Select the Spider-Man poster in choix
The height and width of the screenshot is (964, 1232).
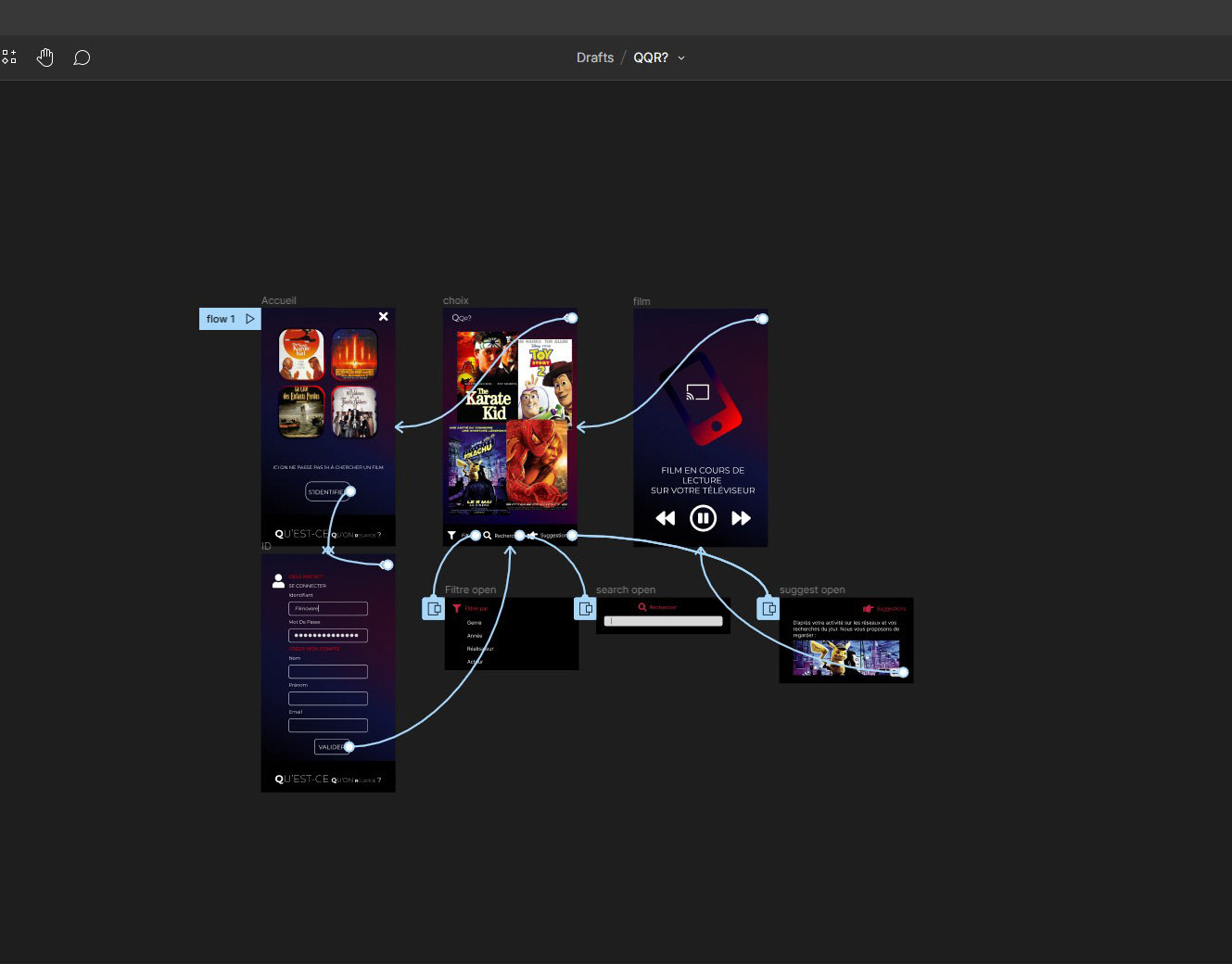coord(538,463)
